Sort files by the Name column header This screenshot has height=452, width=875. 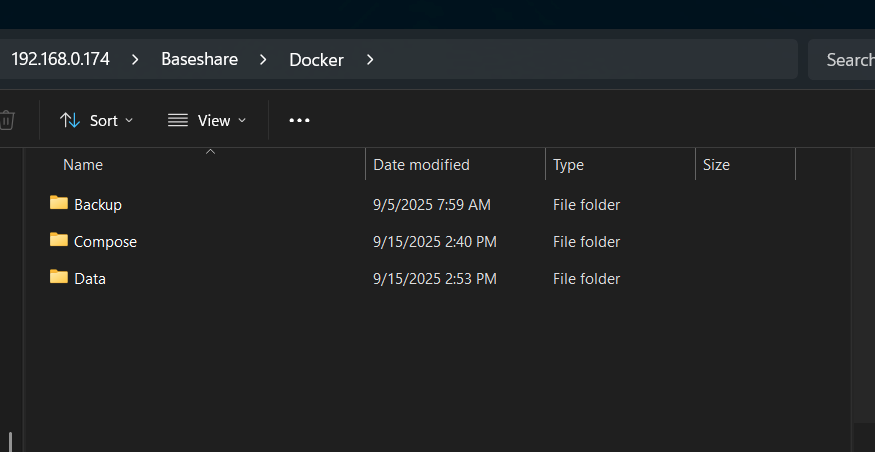pos(83,165)
